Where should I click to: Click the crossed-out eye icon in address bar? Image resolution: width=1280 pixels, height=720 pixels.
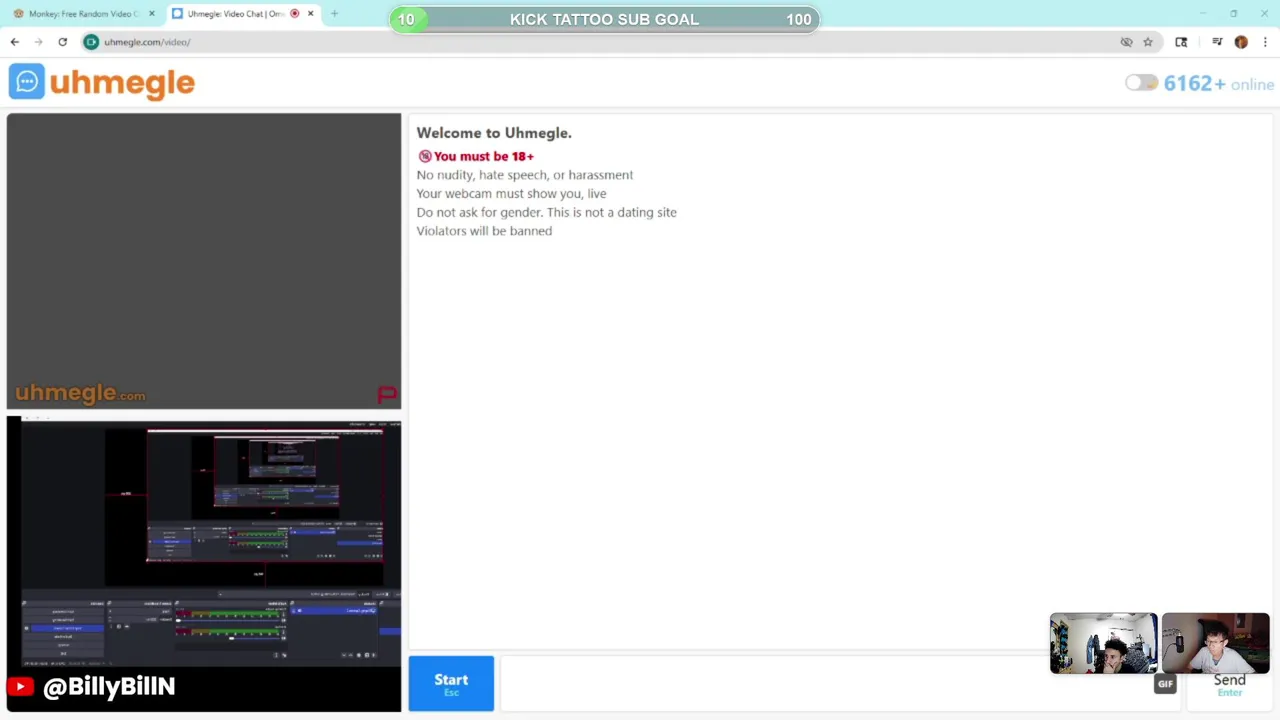(1126, 42)
